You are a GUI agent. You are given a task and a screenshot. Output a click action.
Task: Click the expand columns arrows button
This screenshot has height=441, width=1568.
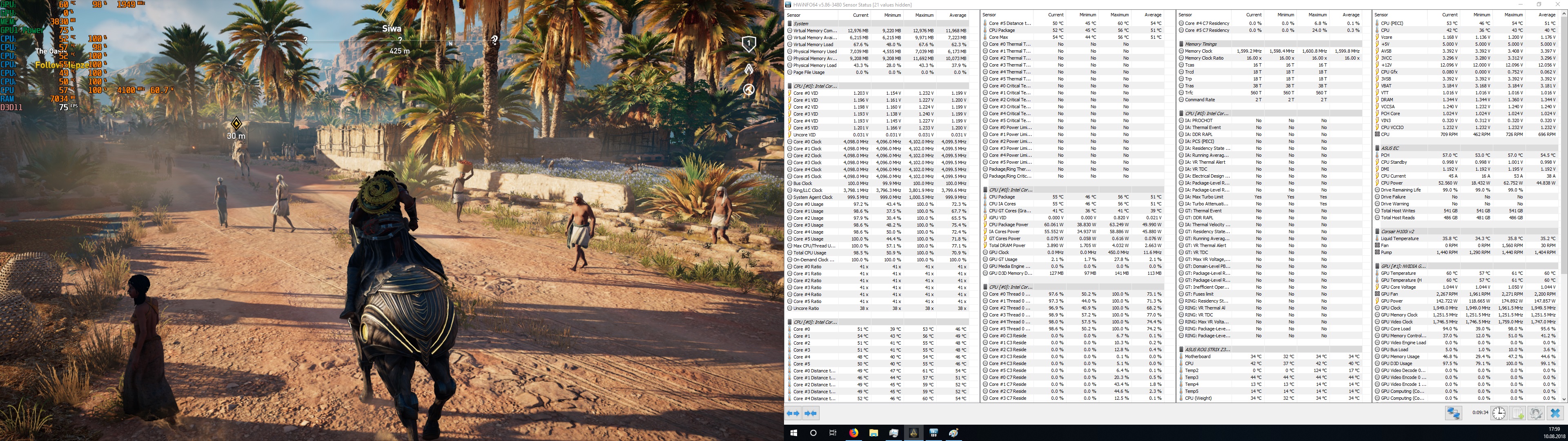793,413
